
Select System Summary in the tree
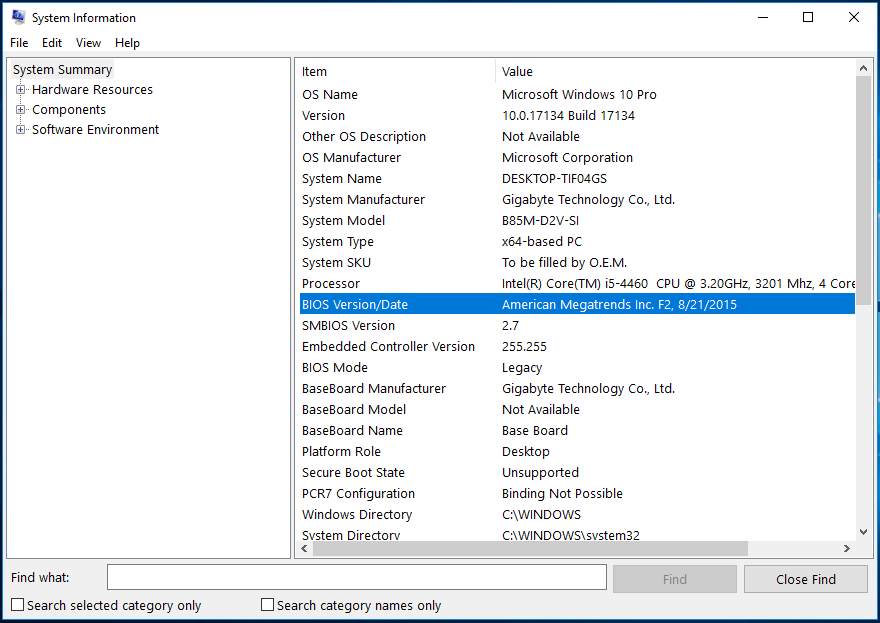[x=62, y=70]
